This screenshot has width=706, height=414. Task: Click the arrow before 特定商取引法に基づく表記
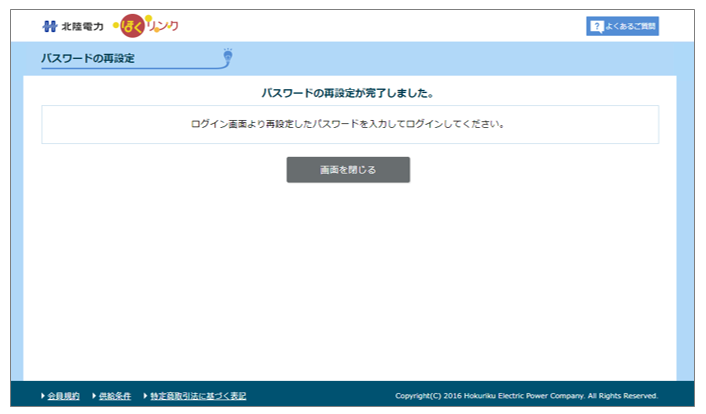(145, 396)
